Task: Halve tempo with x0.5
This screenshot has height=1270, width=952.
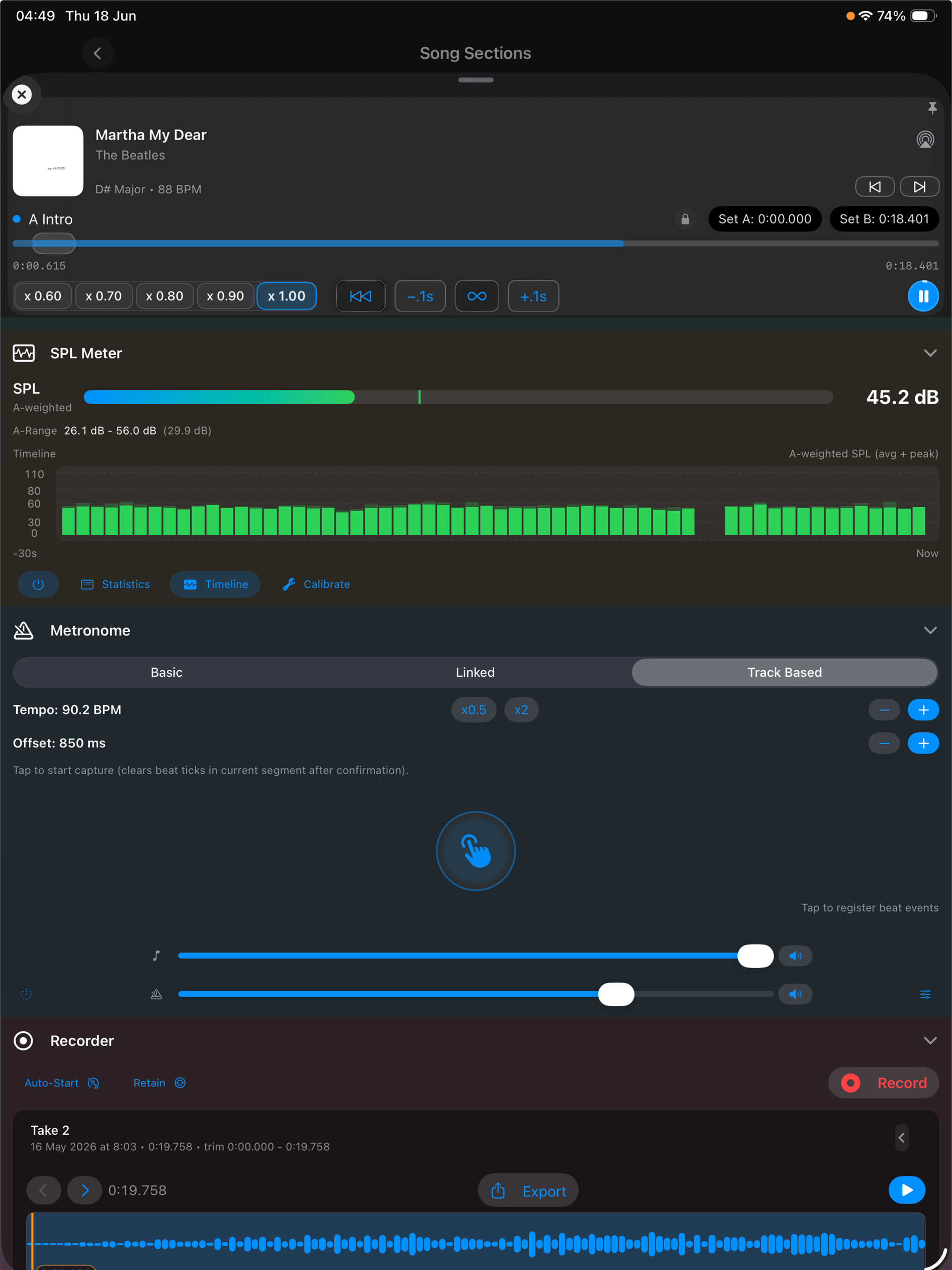Action: click(474, 710)
